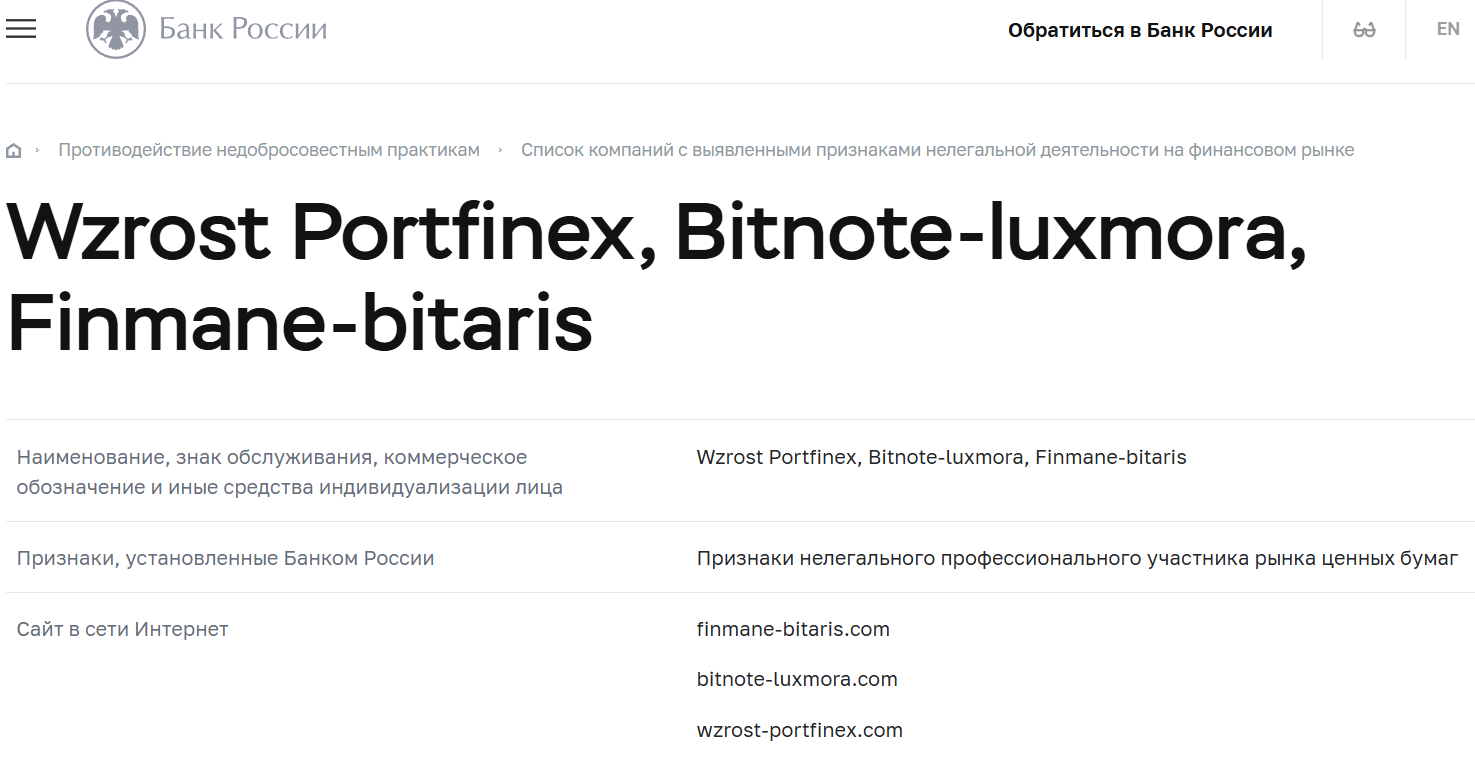Open "Обратиться в Банк России"
1475x772 pixels.
(x=1140, y=30)
